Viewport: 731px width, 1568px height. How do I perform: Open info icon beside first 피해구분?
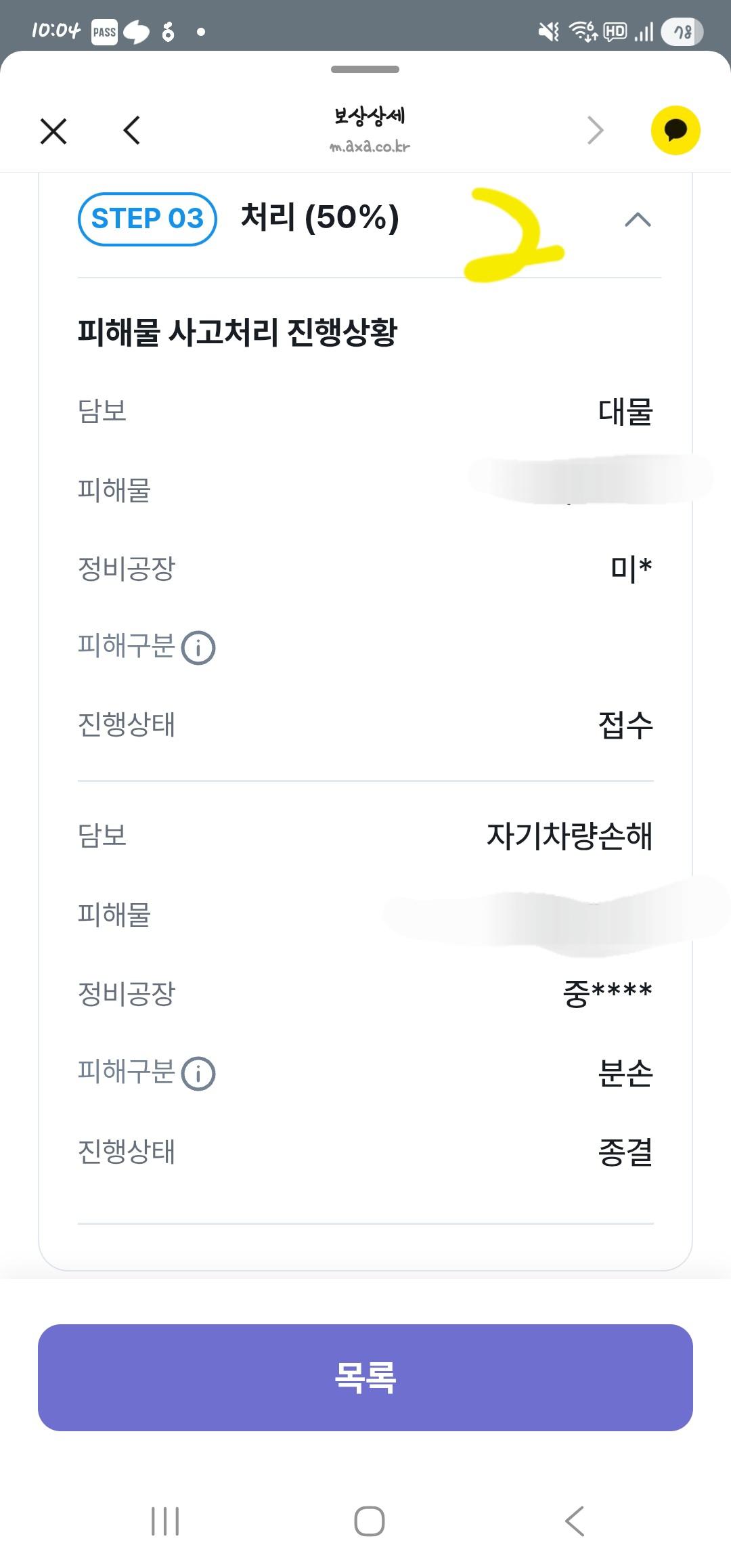coord(198,648)
